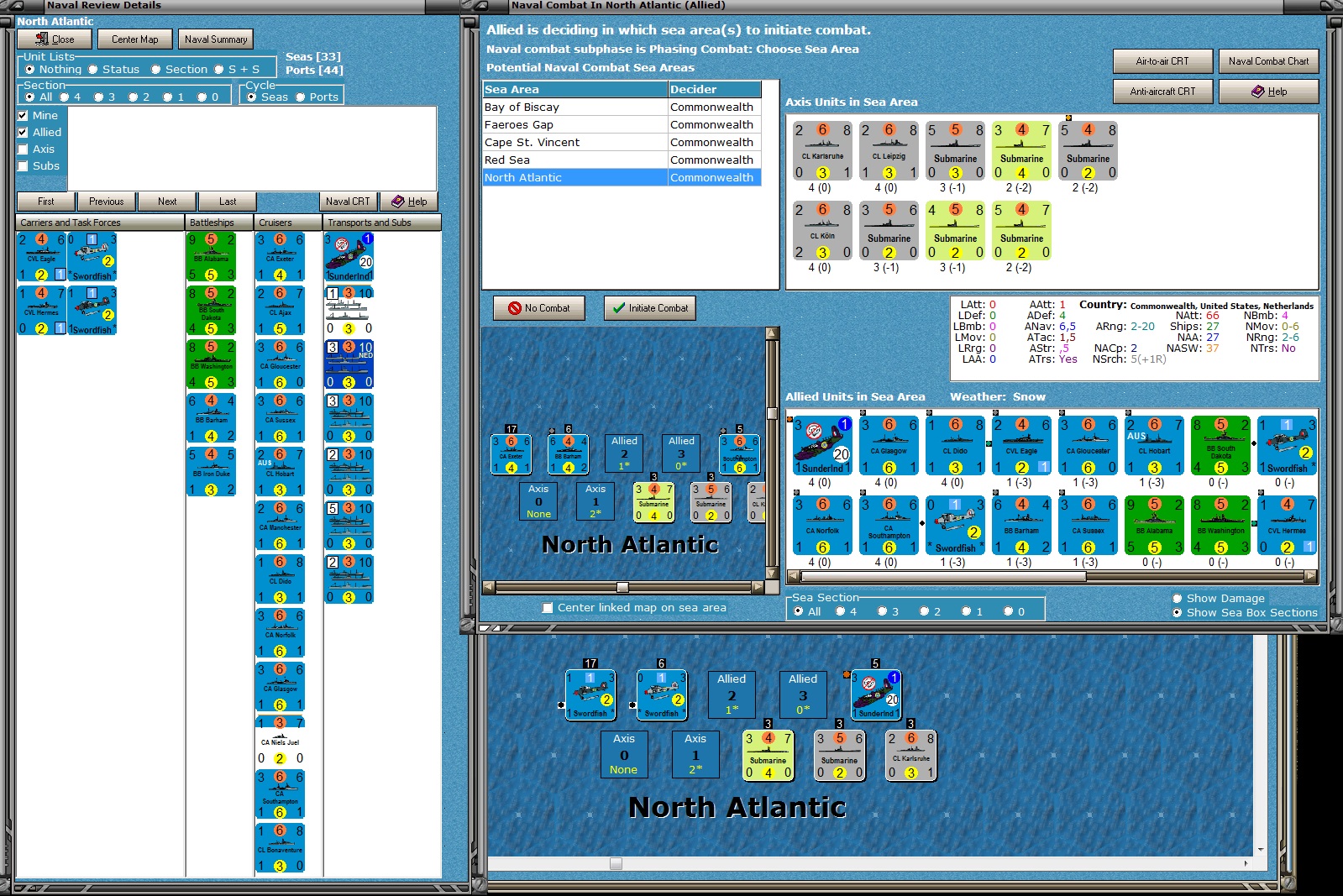Select the AUS CL Hobart in Allied Units list
Image resolution: width=1343 pixels, height=896 pixels.
click(1155, 446)
